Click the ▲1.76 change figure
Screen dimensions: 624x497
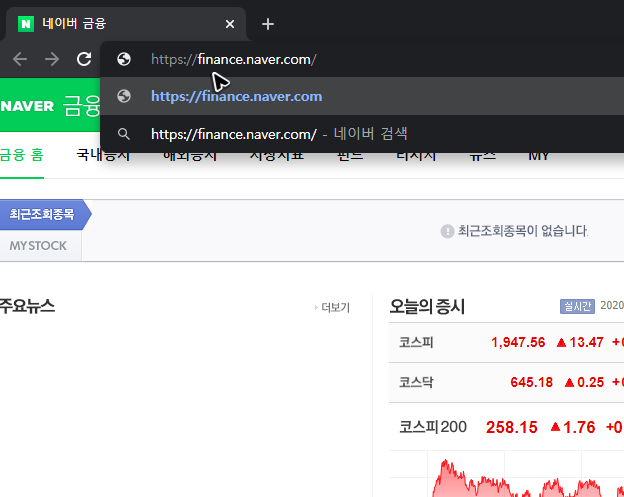(573, 427)
